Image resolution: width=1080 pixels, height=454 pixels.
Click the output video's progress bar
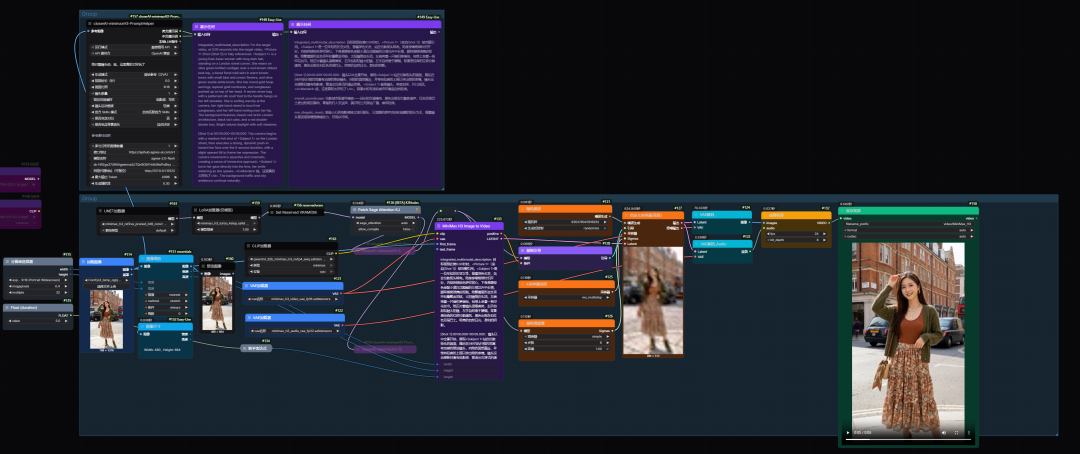tap(908, 439)
